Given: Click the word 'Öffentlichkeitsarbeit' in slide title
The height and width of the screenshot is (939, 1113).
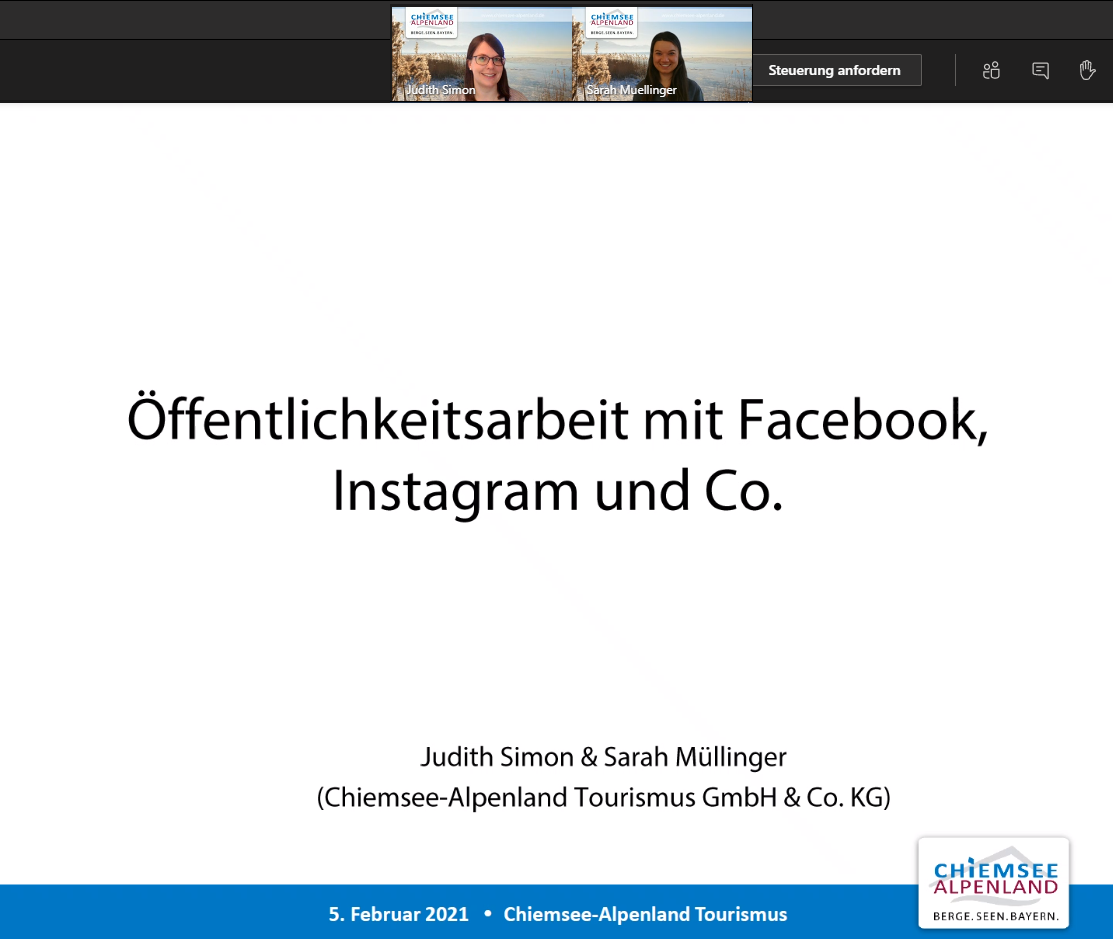Looking at the screenshot, I should 378,421.
